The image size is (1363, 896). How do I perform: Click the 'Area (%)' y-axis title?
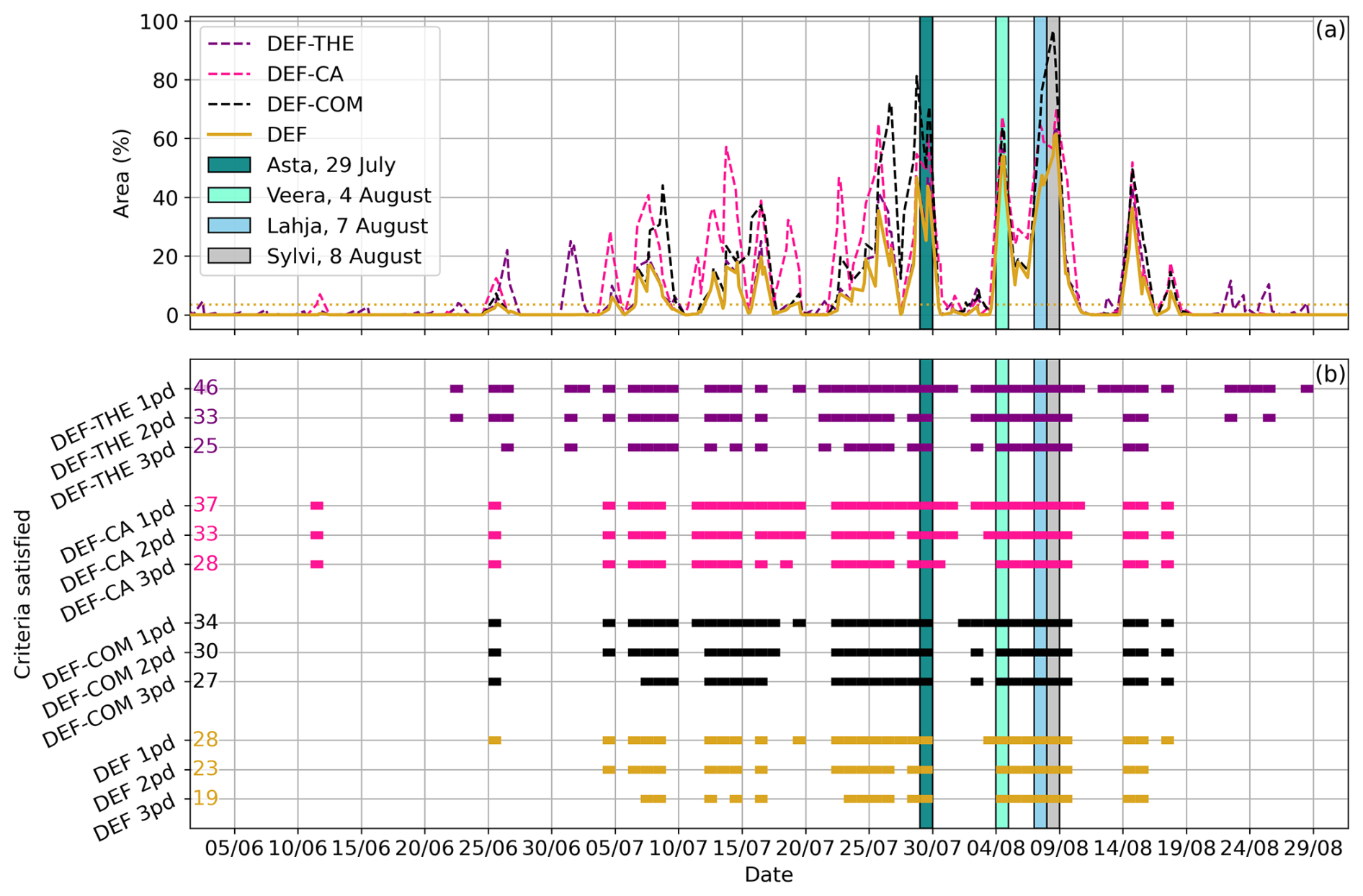(121, 174)
